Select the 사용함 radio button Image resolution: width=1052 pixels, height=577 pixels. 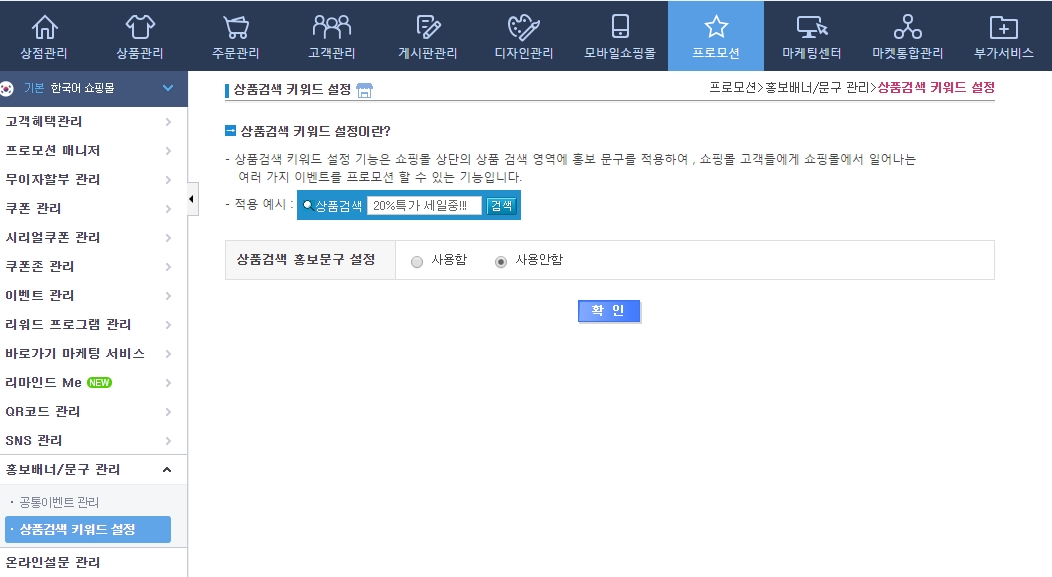pyautogui.click(x=417, y=261)
